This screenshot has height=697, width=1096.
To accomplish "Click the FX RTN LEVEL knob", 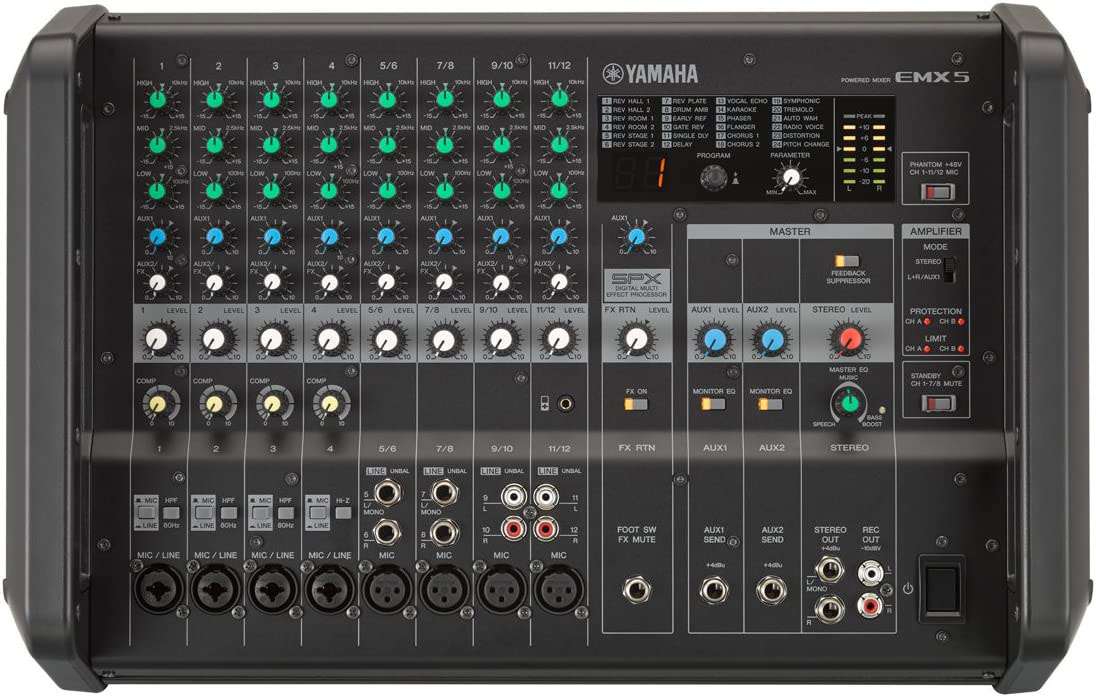I will coord(631,341).
